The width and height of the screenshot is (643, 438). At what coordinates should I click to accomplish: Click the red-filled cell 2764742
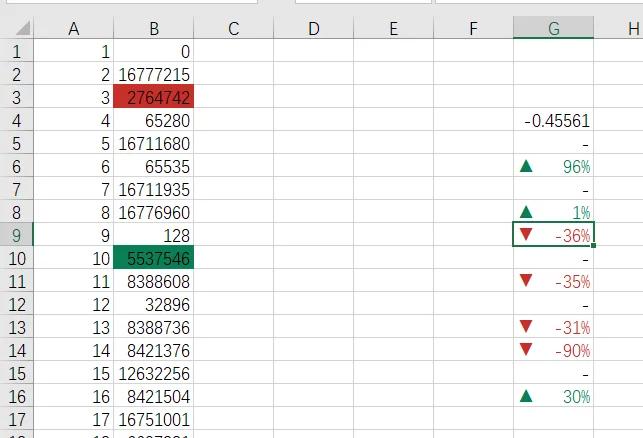pos(153,97)
